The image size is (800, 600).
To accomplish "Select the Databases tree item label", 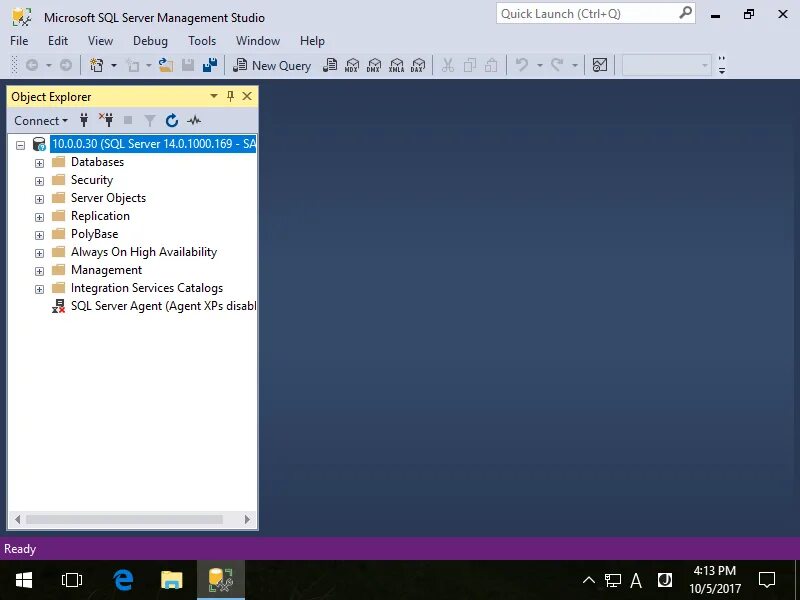I will 97,162.
